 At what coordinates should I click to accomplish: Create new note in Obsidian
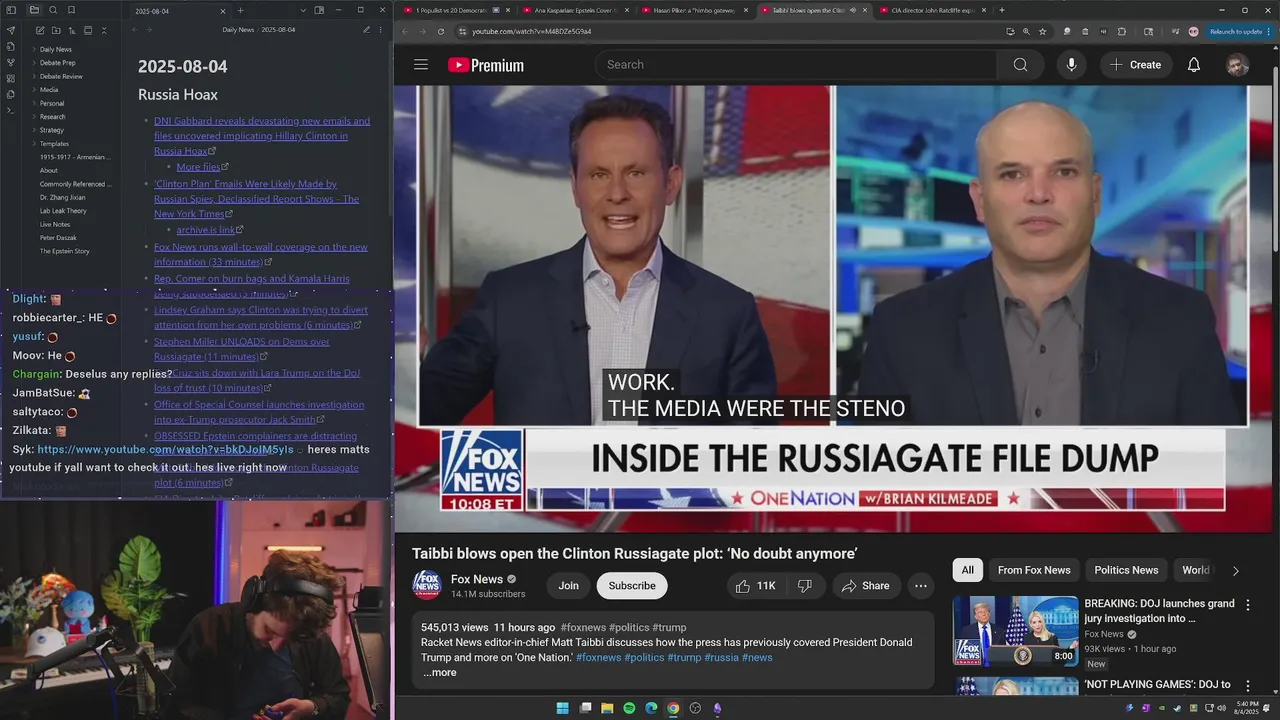(40, 31)
